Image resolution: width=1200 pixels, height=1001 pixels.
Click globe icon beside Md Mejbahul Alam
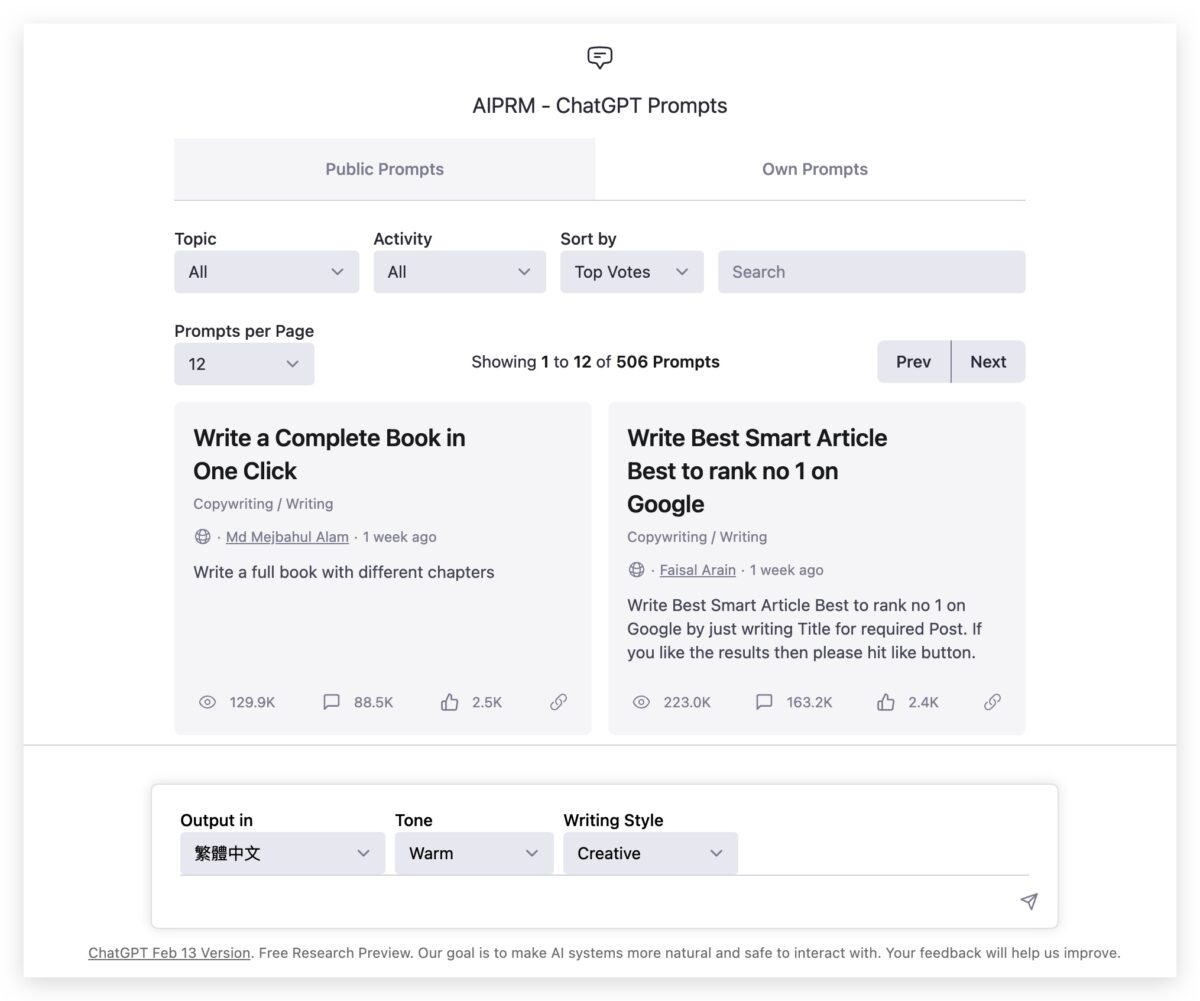(202, 537)
